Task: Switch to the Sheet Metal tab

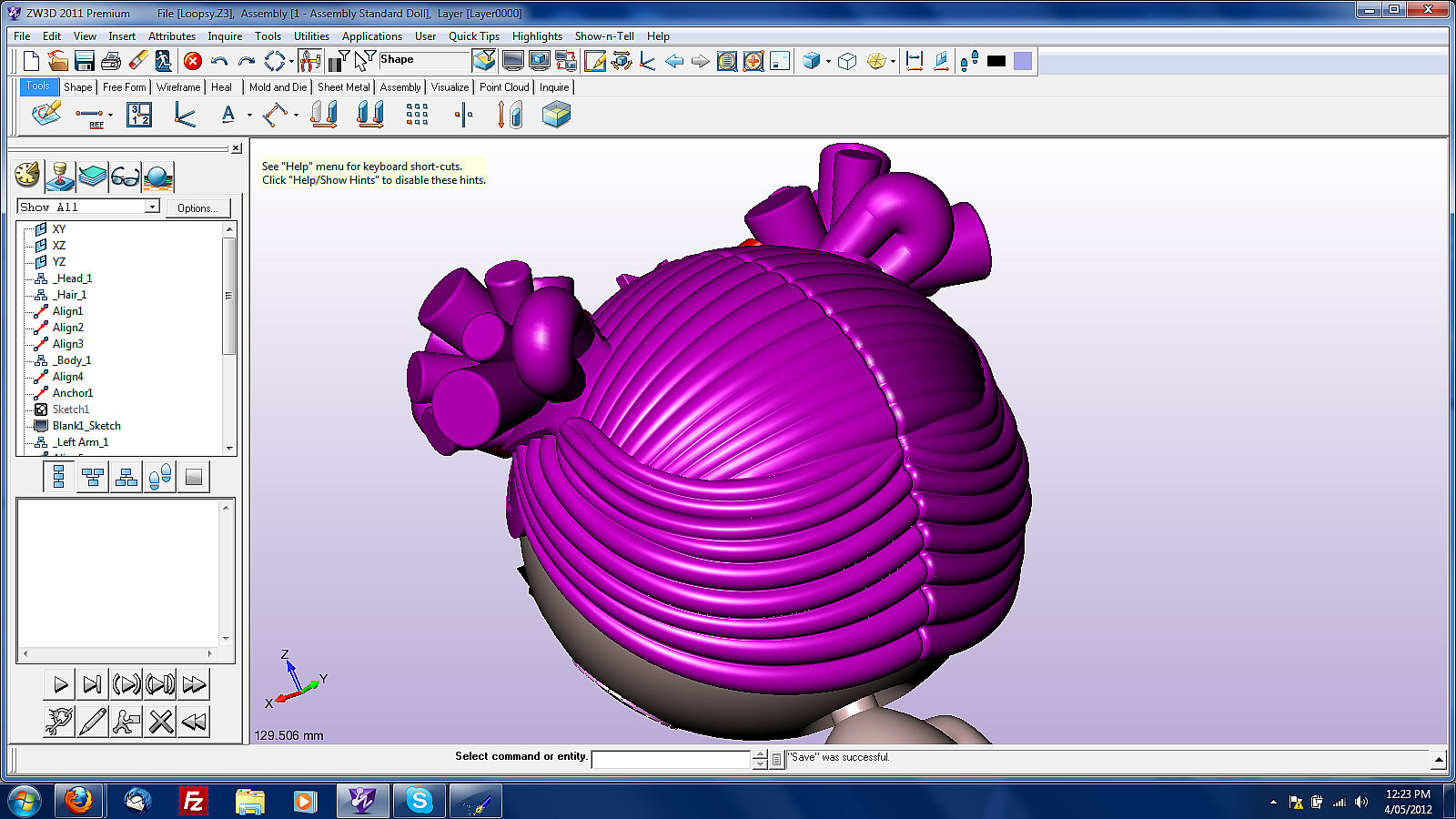Action: click(344, 87)
